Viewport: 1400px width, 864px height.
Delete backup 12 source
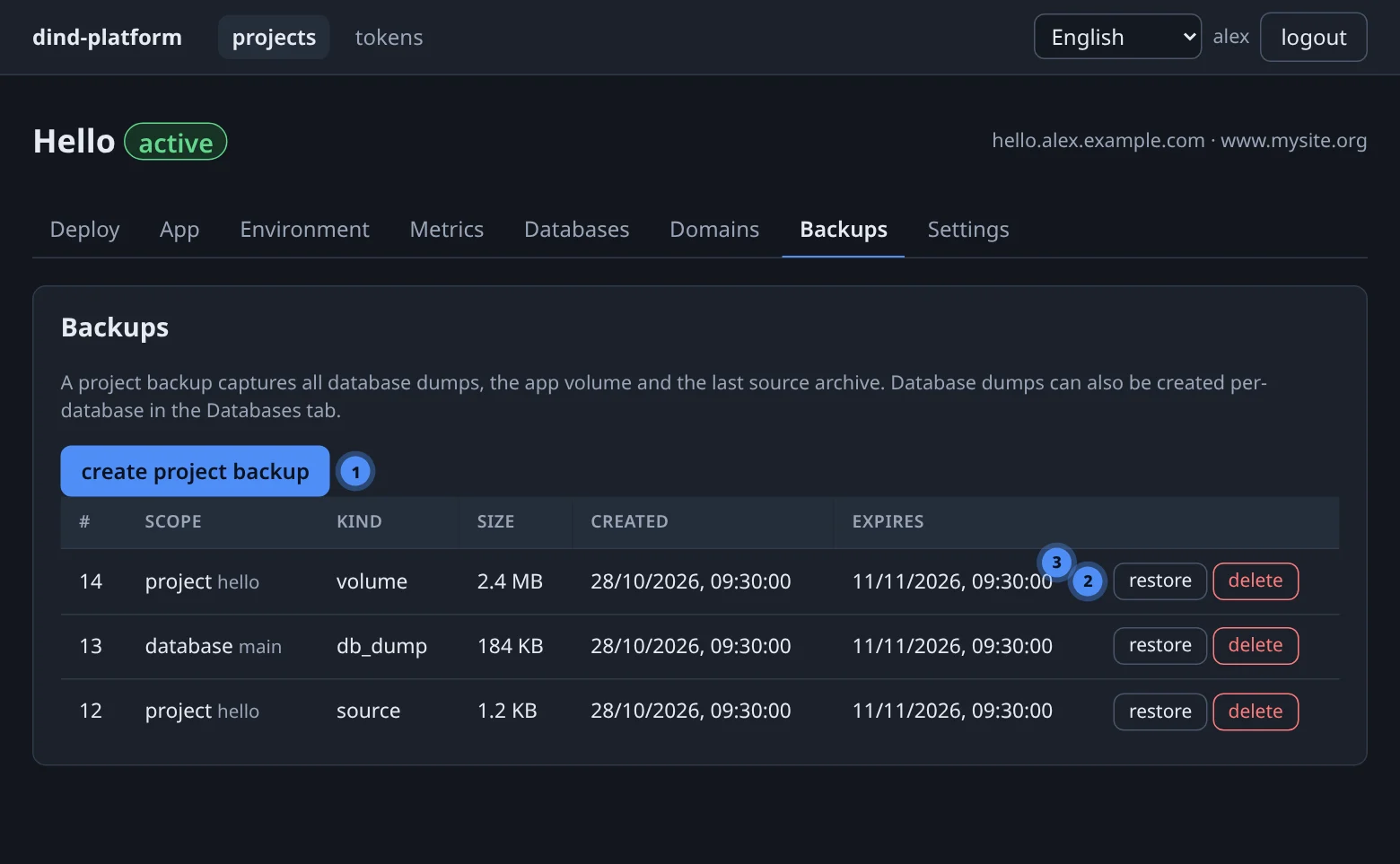pos(1255,711)
